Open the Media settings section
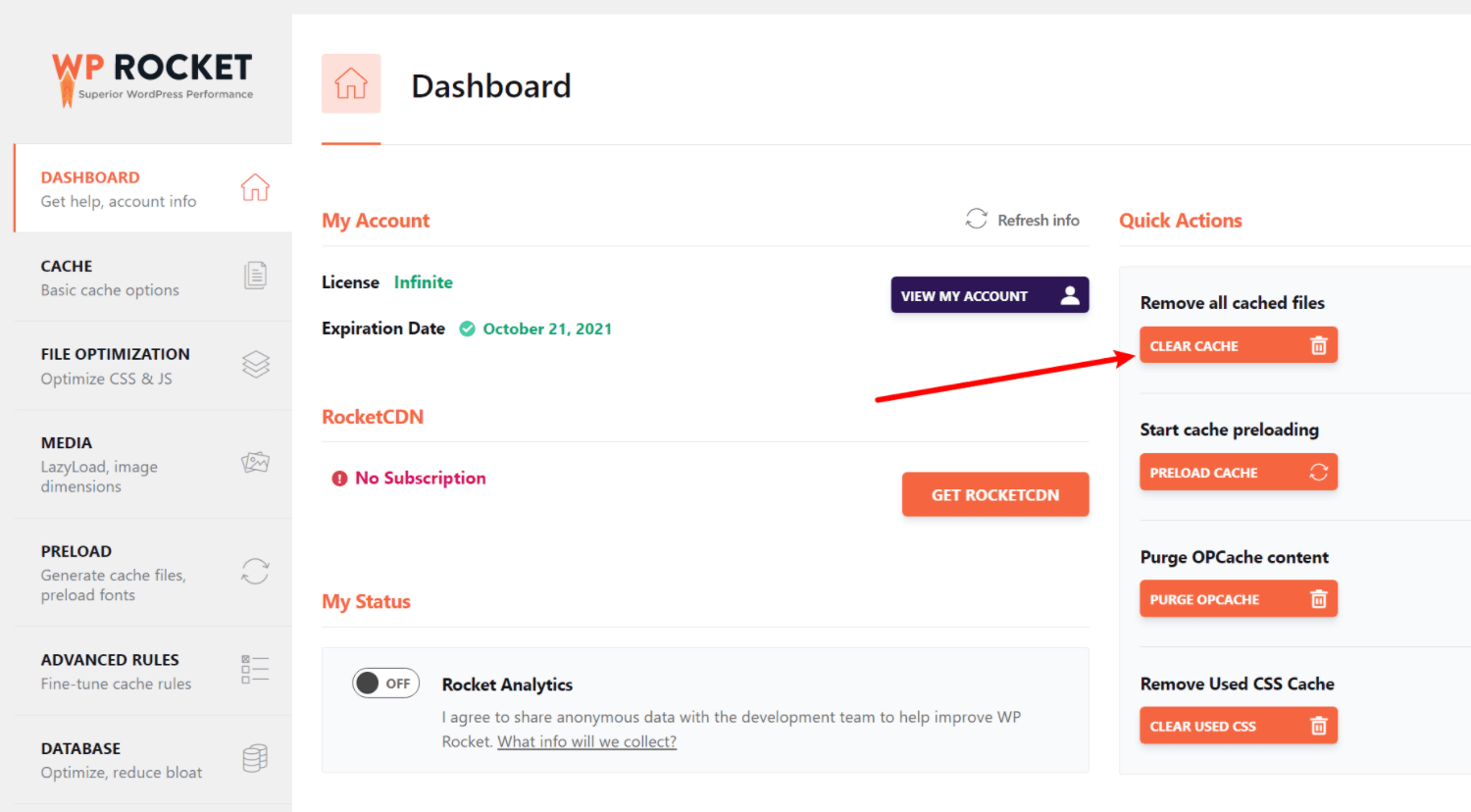 pos(154,464)
